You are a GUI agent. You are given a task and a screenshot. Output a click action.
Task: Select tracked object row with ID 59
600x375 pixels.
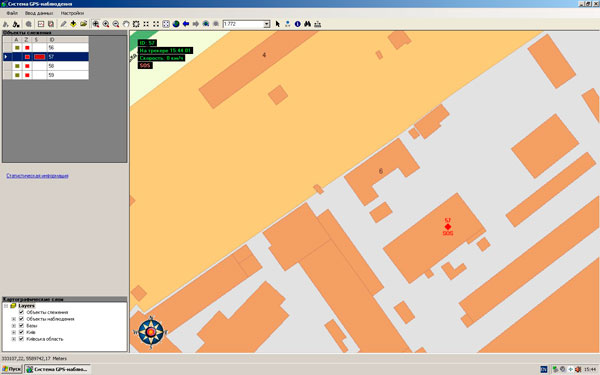click(x=46, y=75)
